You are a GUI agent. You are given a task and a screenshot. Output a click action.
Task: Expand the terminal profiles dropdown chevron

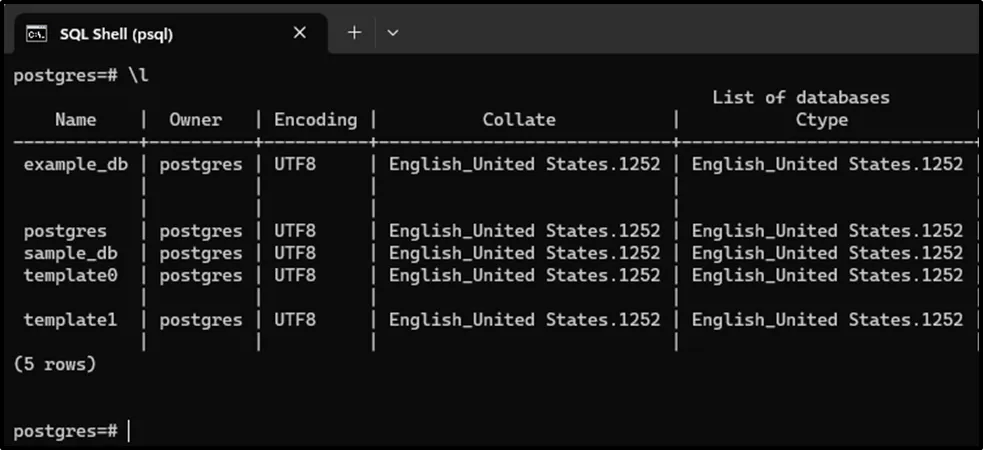point(393,33)
